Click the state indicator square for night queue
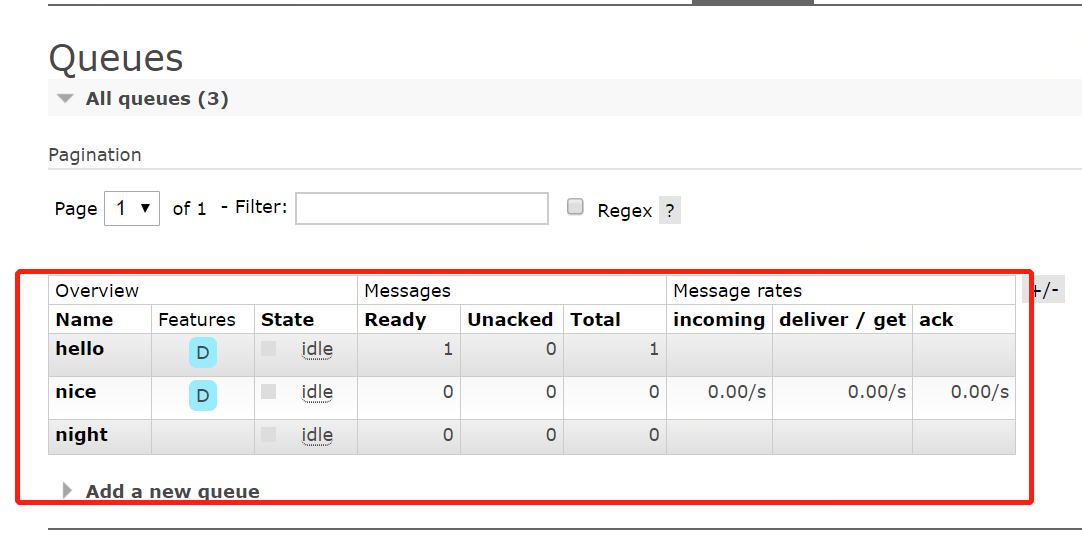This screenshot has height=536, width=1082. (x=268, y=435)
